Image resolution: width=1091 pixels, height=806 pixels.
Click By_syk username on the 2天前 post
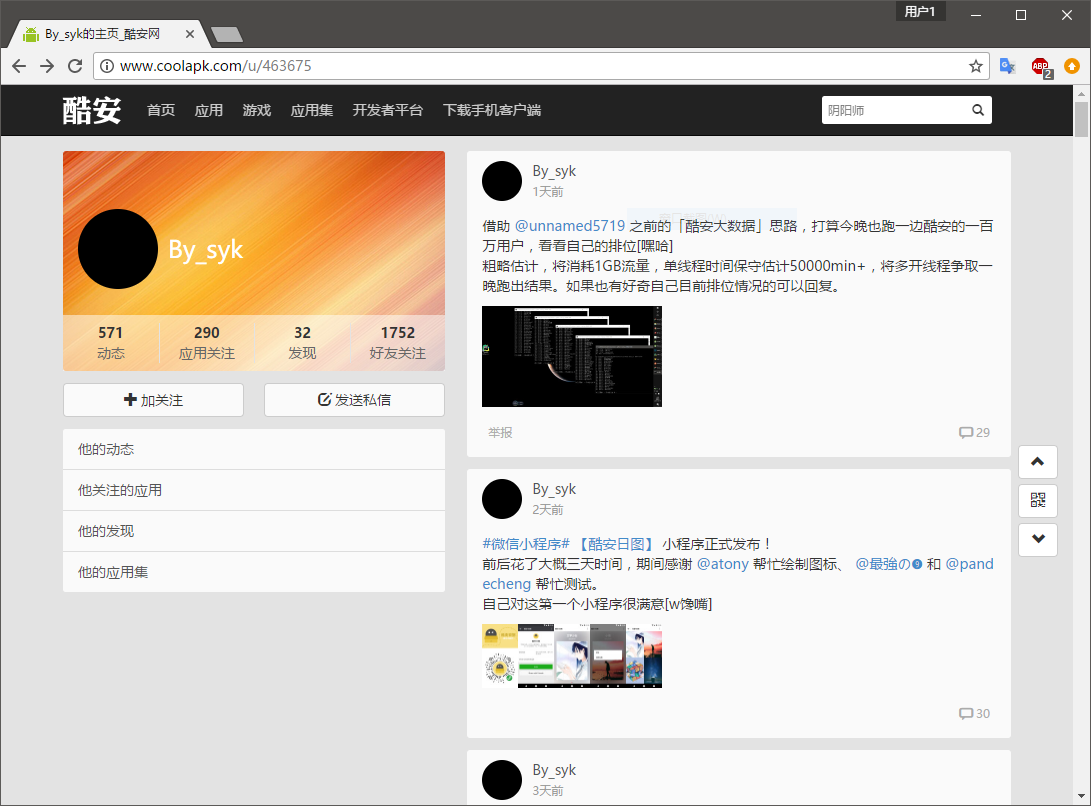[x=554, y=489]
